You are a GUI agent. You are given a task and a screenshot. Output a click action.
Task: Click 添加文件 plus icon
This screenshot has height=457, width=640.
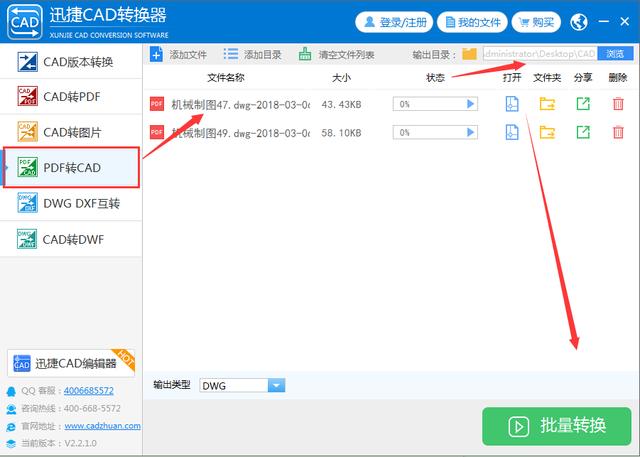point(156,54)
